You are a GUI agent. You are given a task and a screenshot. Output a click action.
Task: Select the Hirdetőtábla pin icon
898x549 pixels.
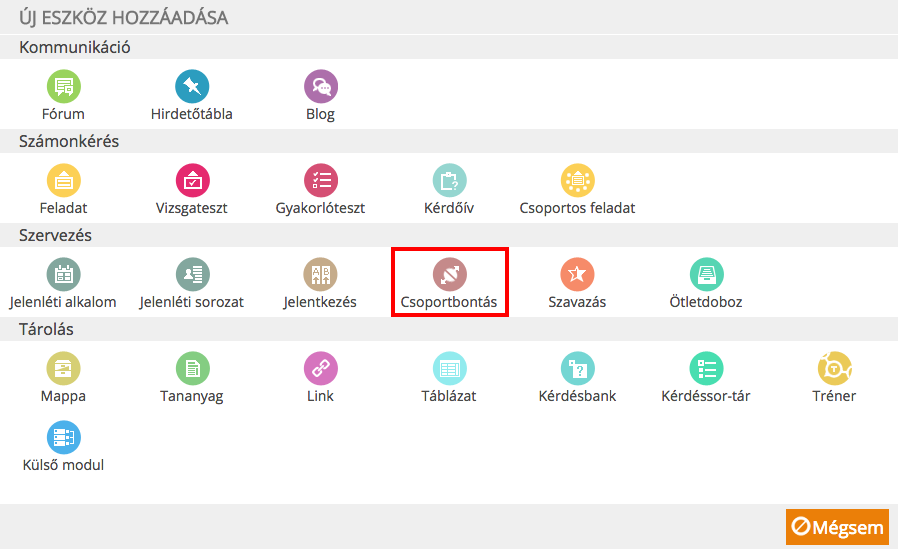[x=192, y=86]
